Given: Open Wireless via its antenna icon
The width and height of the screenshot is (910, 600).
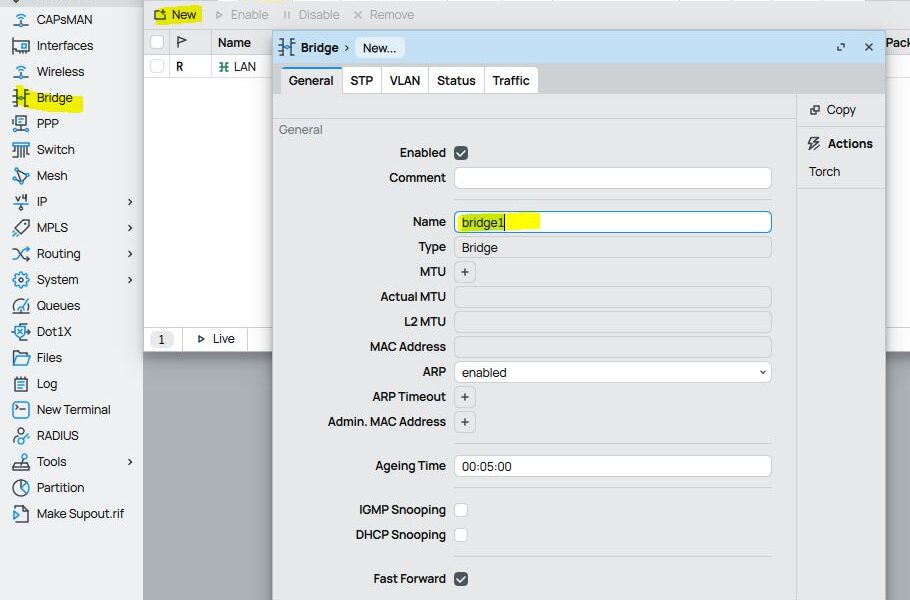Looking at the screenshot, I should click(20, 72).
